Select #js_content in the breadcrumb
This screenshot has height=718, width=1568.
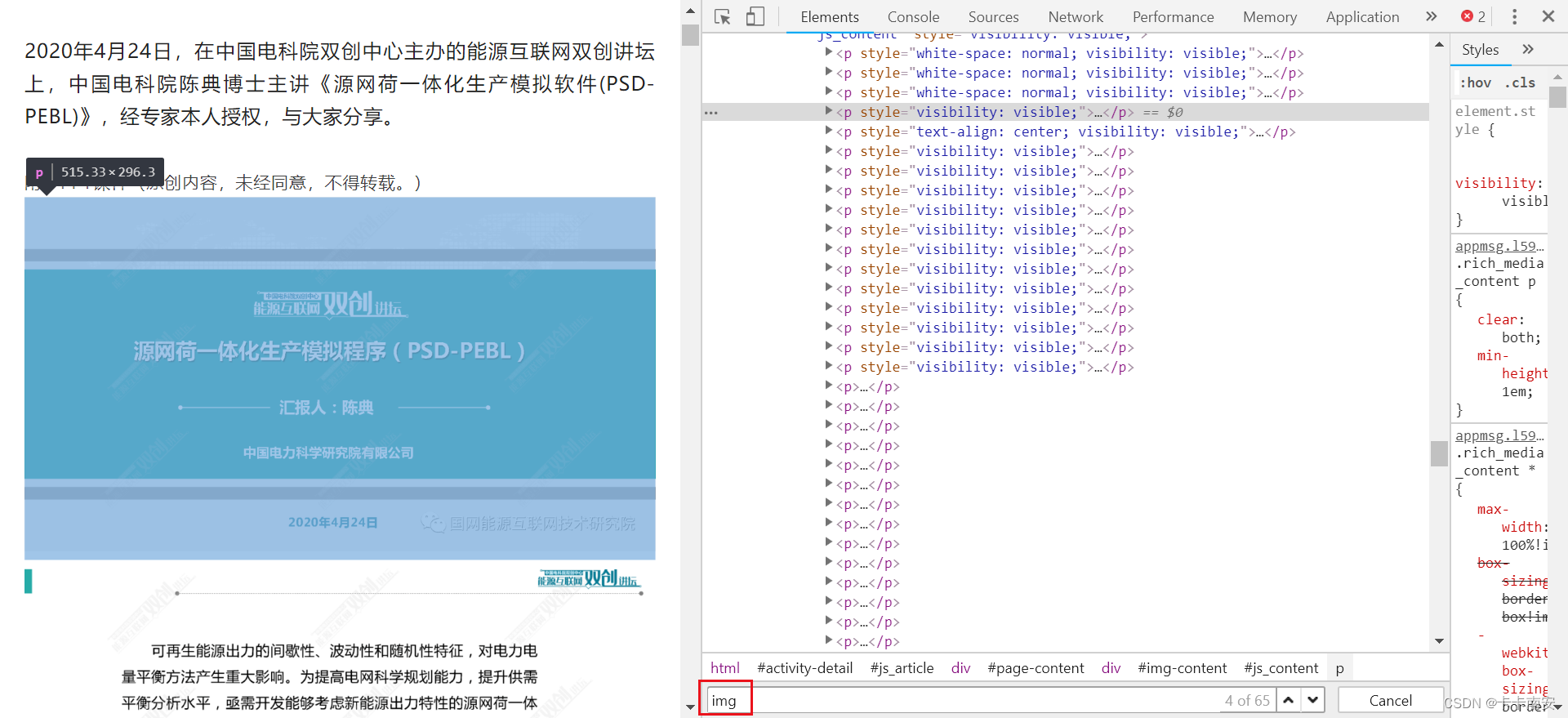click(x=1281, y=667)
